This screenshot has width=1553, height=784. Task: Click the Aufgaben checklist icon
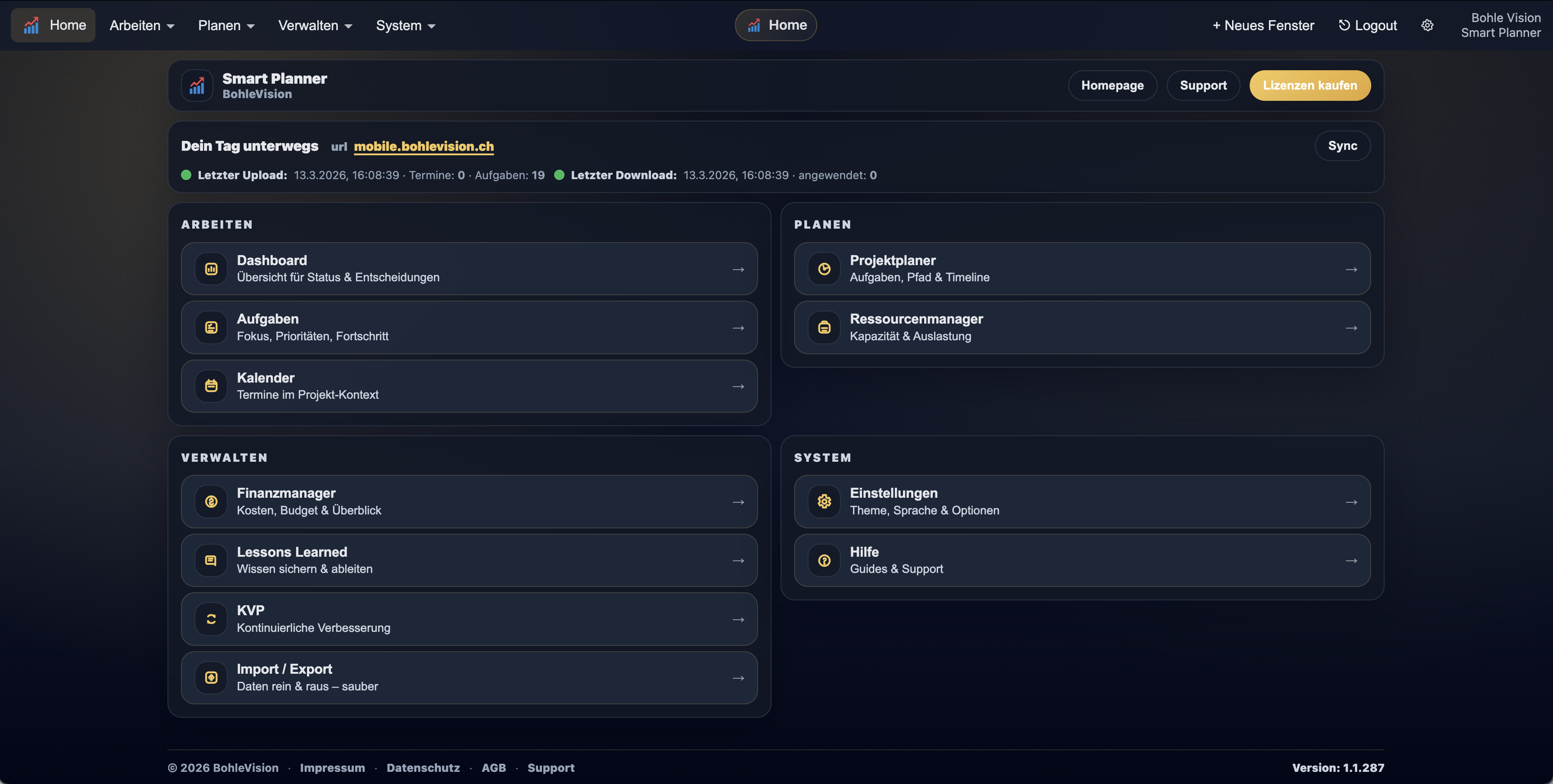tap(210, 327)
